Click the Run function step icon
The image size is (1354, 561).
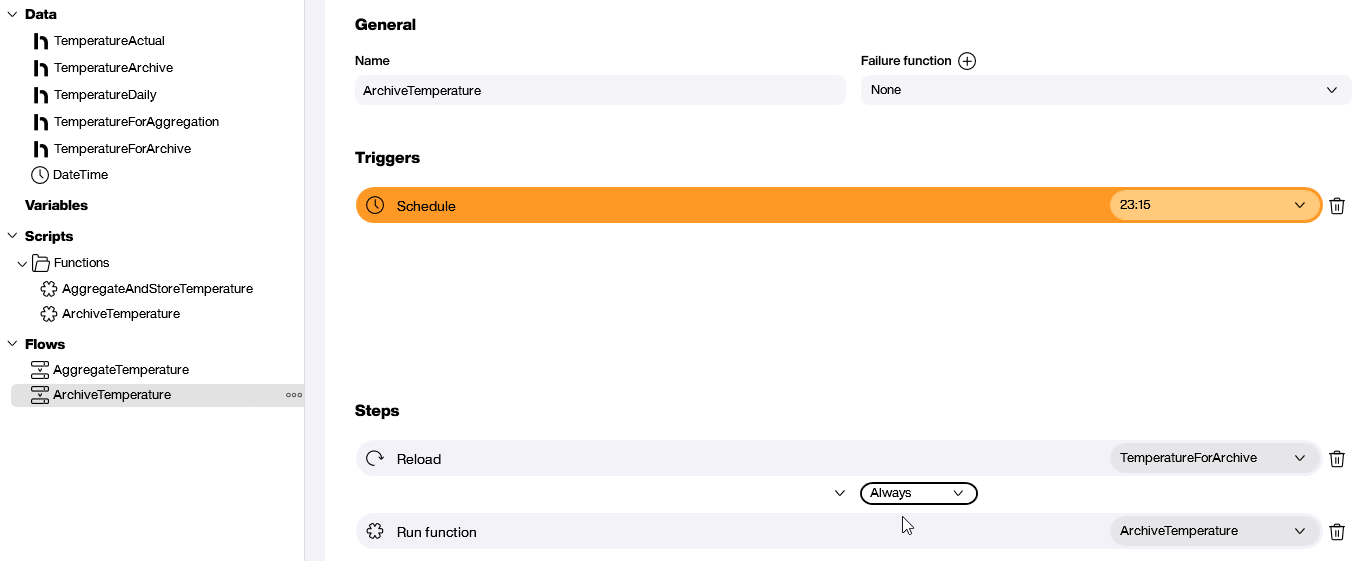pyautogui.click(x=375, y=532)
